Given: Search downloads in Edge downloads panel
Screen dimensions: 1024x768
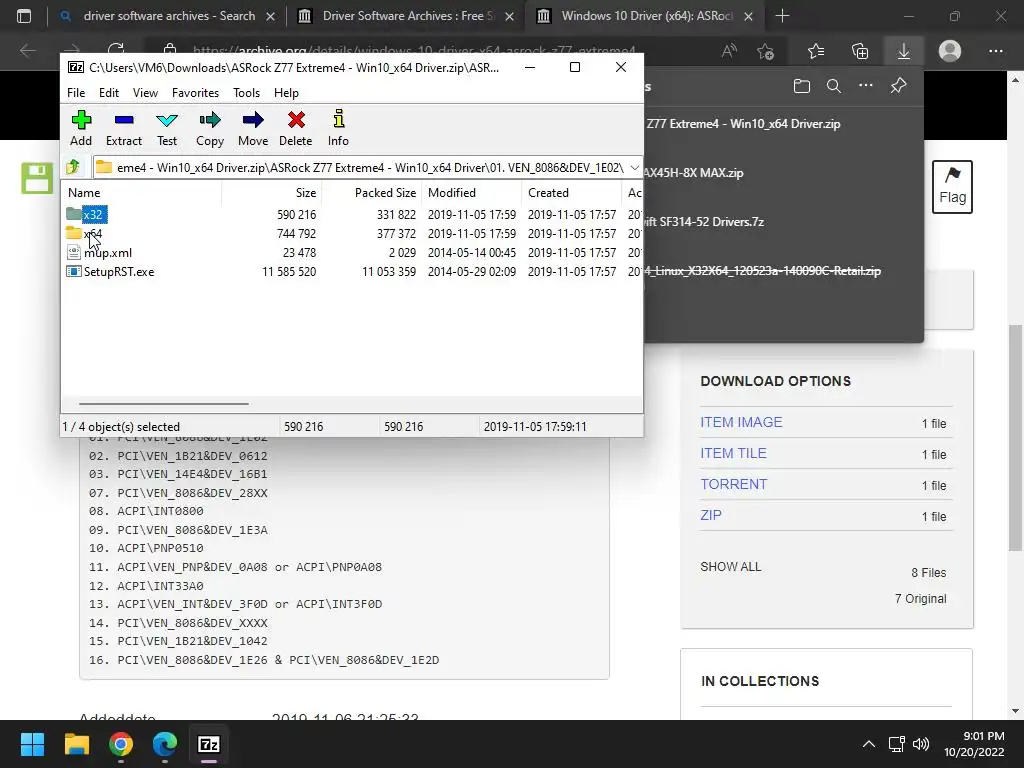Looking at the screenshot, I should (834, 86).
